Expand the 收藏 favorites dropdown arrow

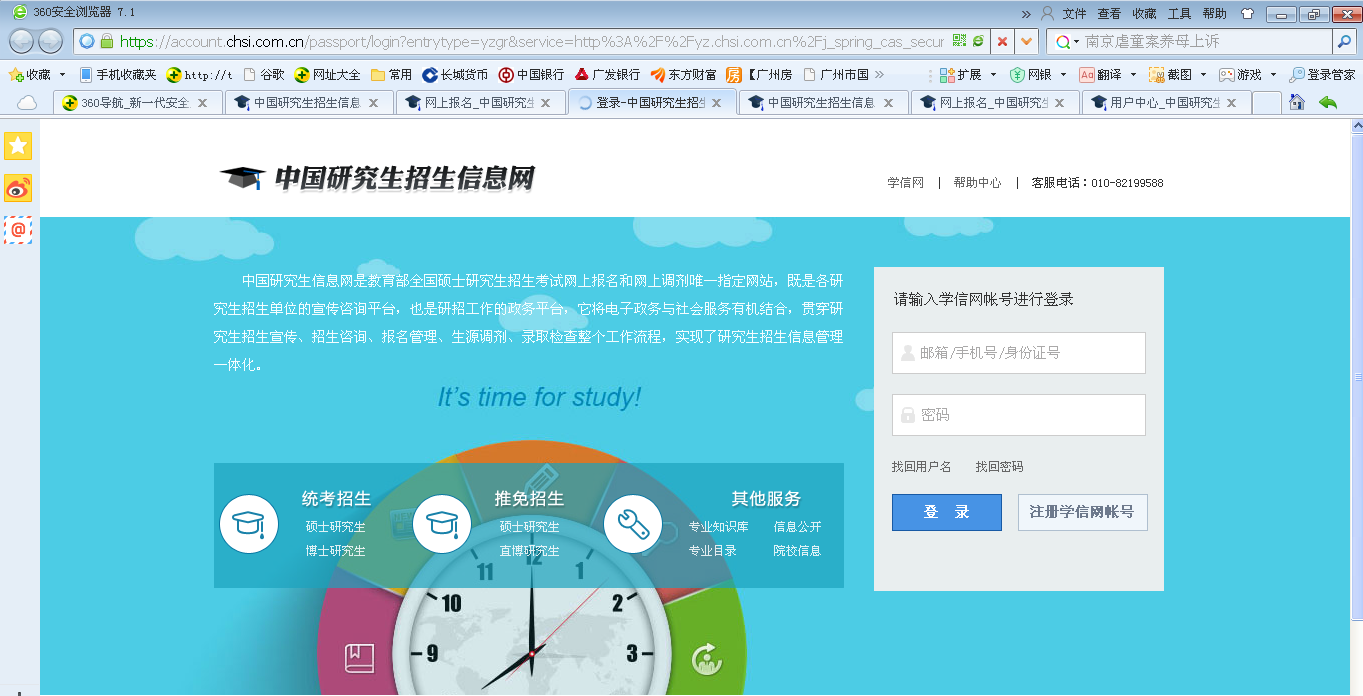pyautogui.click(x=62, y=75)
